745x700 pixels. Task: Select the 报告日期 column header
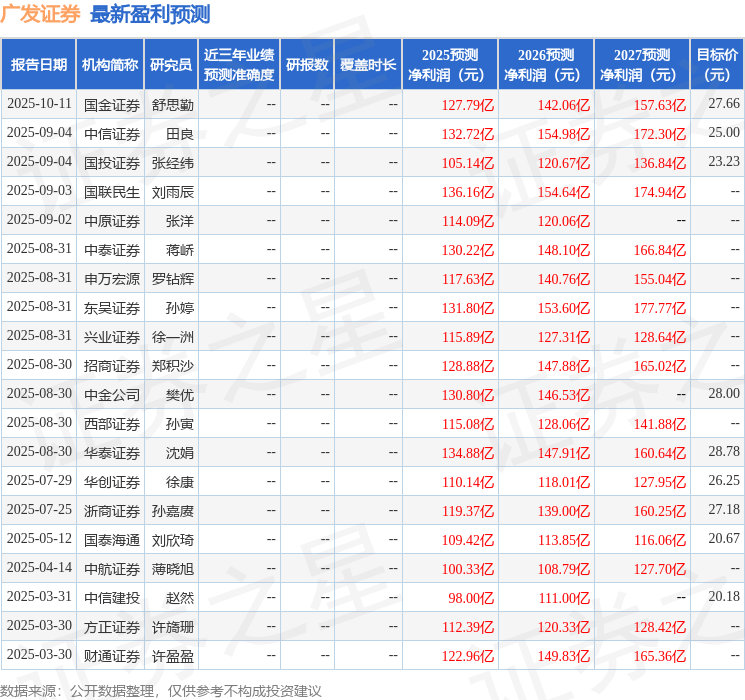[38, 65]
